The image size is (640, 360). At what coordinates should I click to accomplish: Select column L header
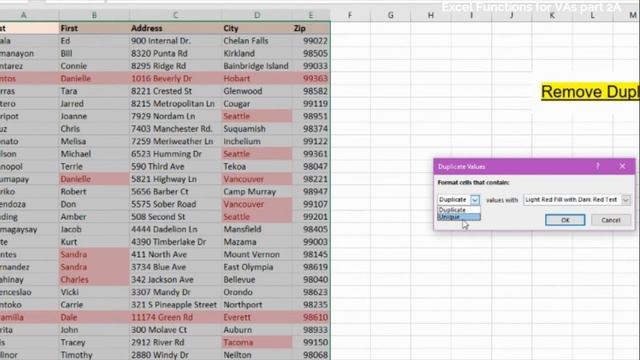tap(592, 15)
